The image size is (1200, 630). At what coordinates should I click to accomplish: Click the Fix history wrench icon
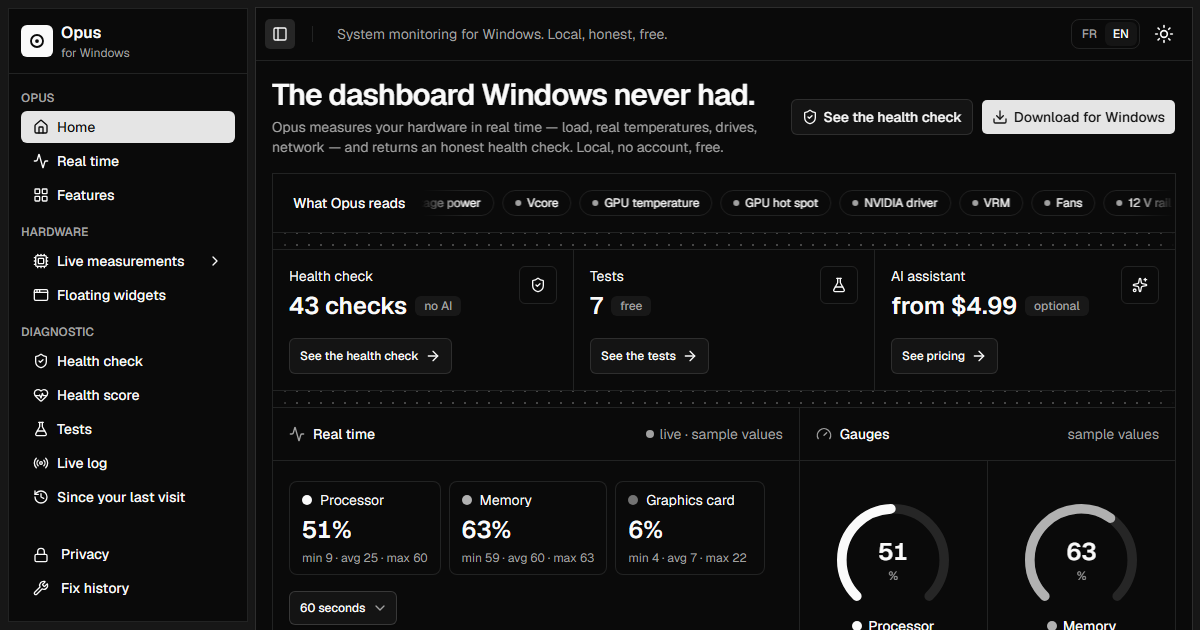click(x=41, y=588)
